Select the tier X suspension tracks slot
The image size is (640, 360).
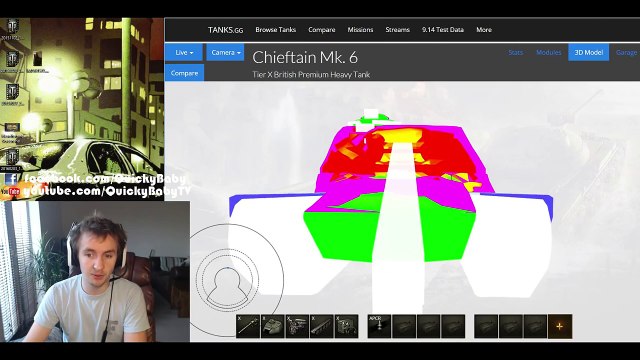pos(322,326)
